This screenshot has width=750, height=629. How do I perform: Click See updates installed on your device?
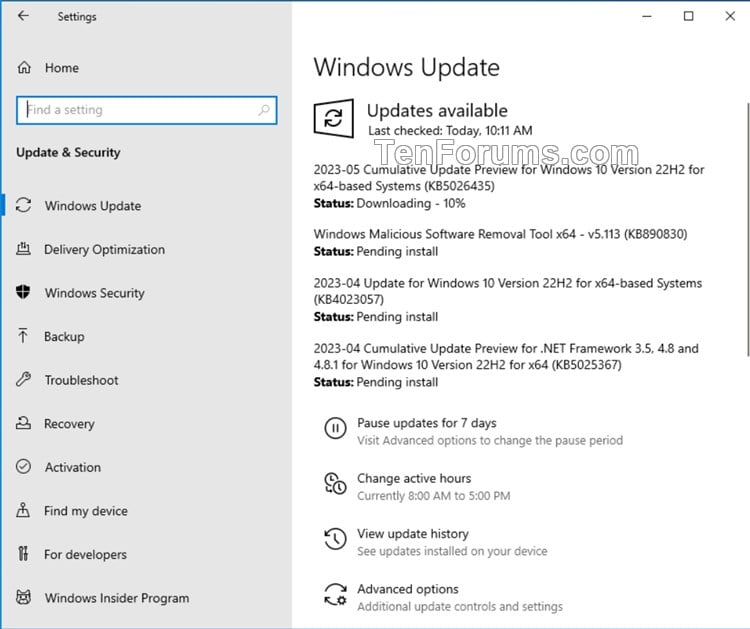[452, 551]
